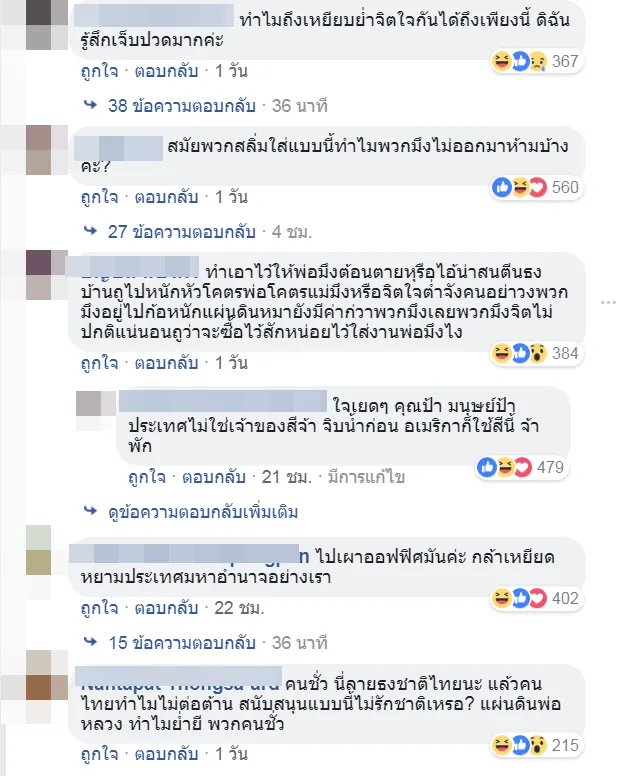Open the second commenter's profile picture
This screenshot has height=776, width=629.
(x=47, y=149)
